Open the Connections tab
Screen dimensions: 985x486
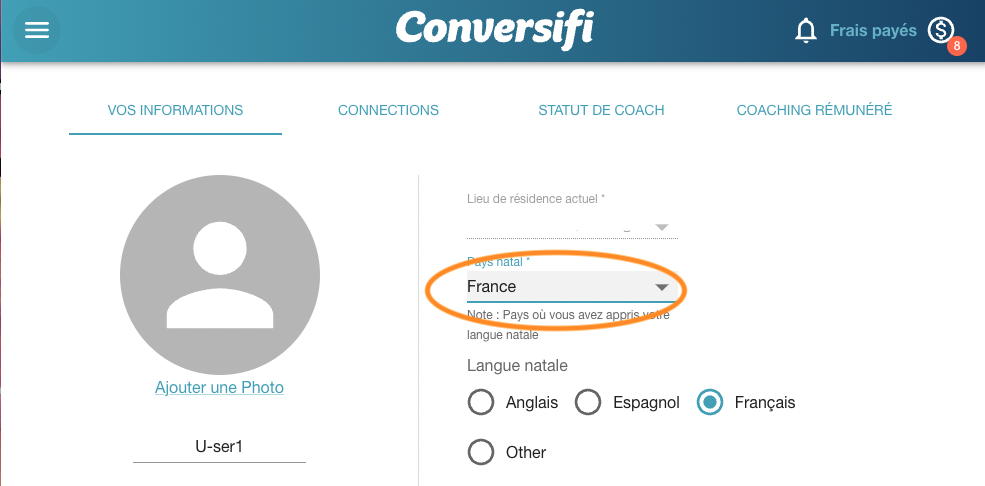[388, 110]
